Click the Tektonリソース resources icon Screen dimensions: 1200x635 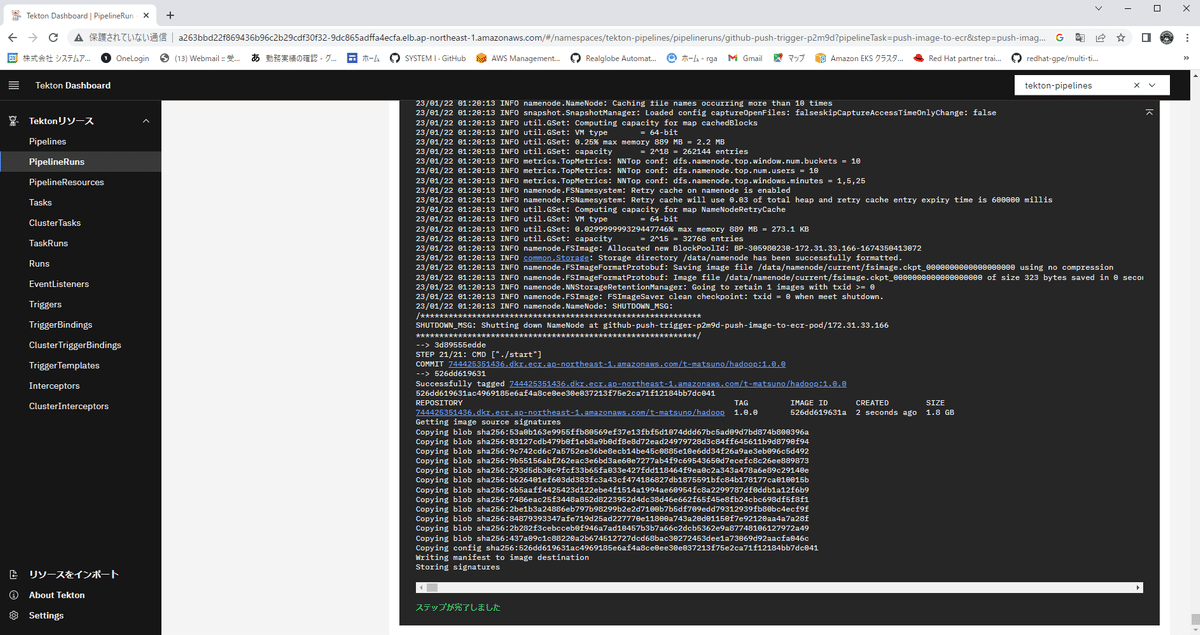click(x=11, y=120)
